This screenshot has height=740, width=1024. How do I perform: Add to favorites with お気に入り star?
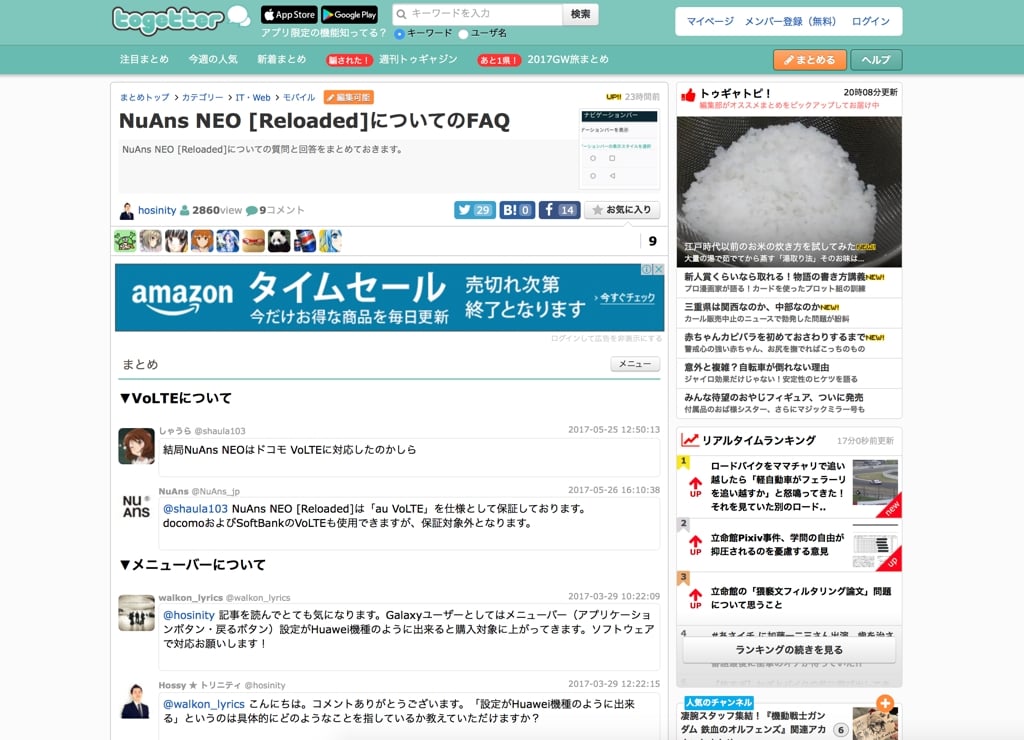[622, 210]
